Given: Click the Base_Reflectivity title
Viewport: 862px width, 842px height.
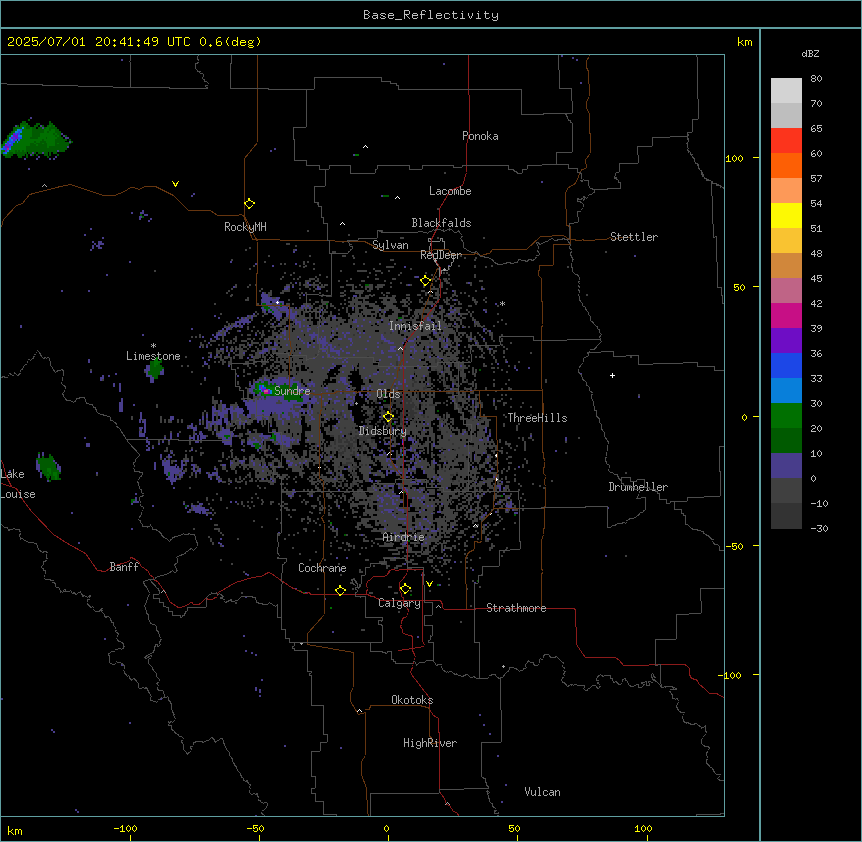Looking at the screenshot, I should coord(431,15).
